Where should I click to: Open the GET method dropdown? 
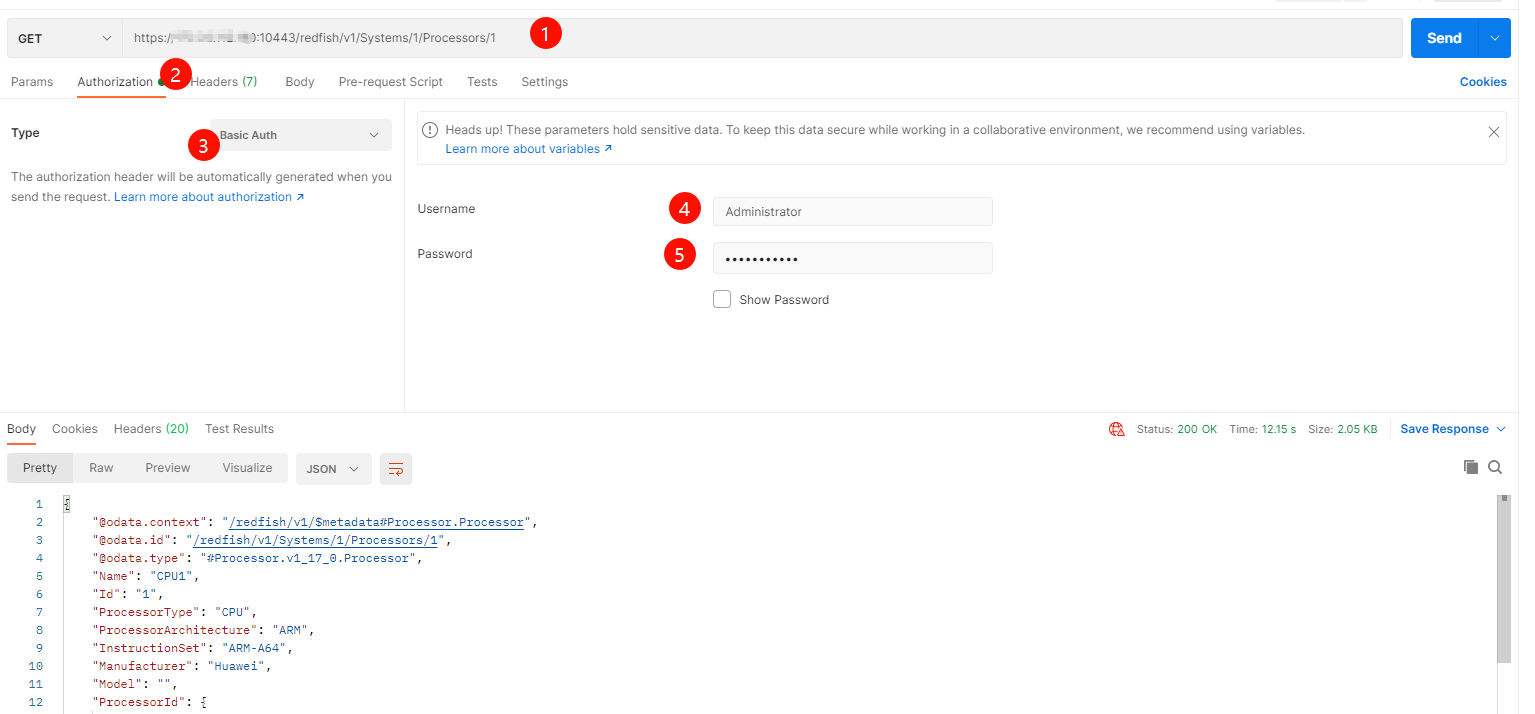[65, 38]
